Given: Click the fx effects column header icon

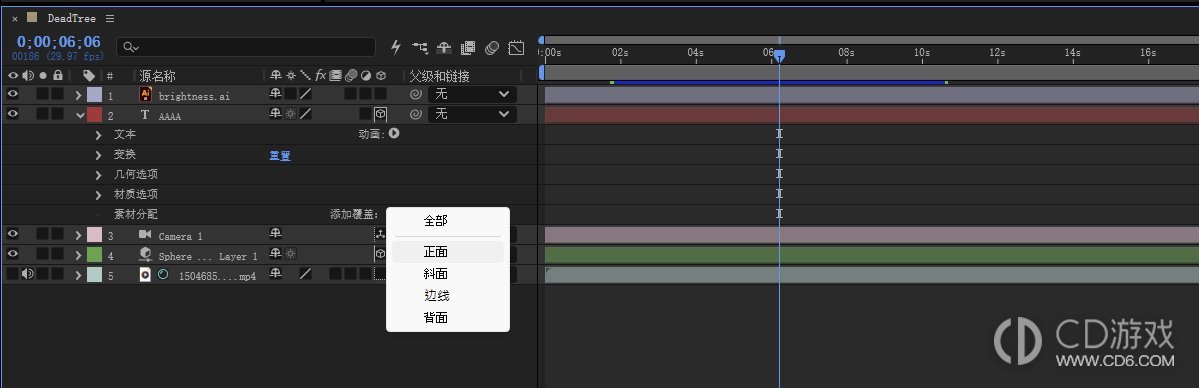Looking at the screenshot, I should pyautogui.click(x=321, y=76).
